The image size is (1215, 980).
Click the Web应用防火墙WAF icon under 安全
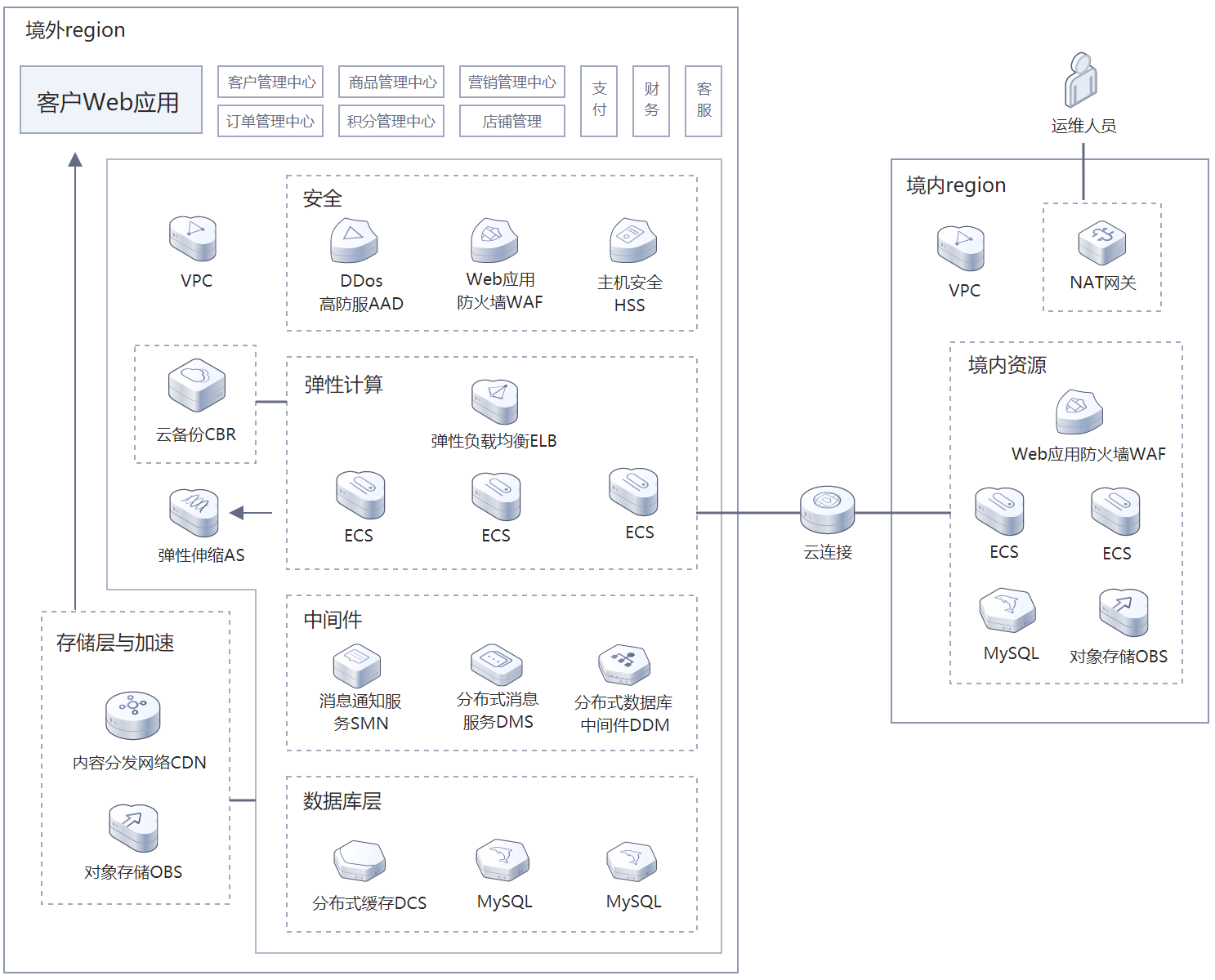[x=494, y=240]
